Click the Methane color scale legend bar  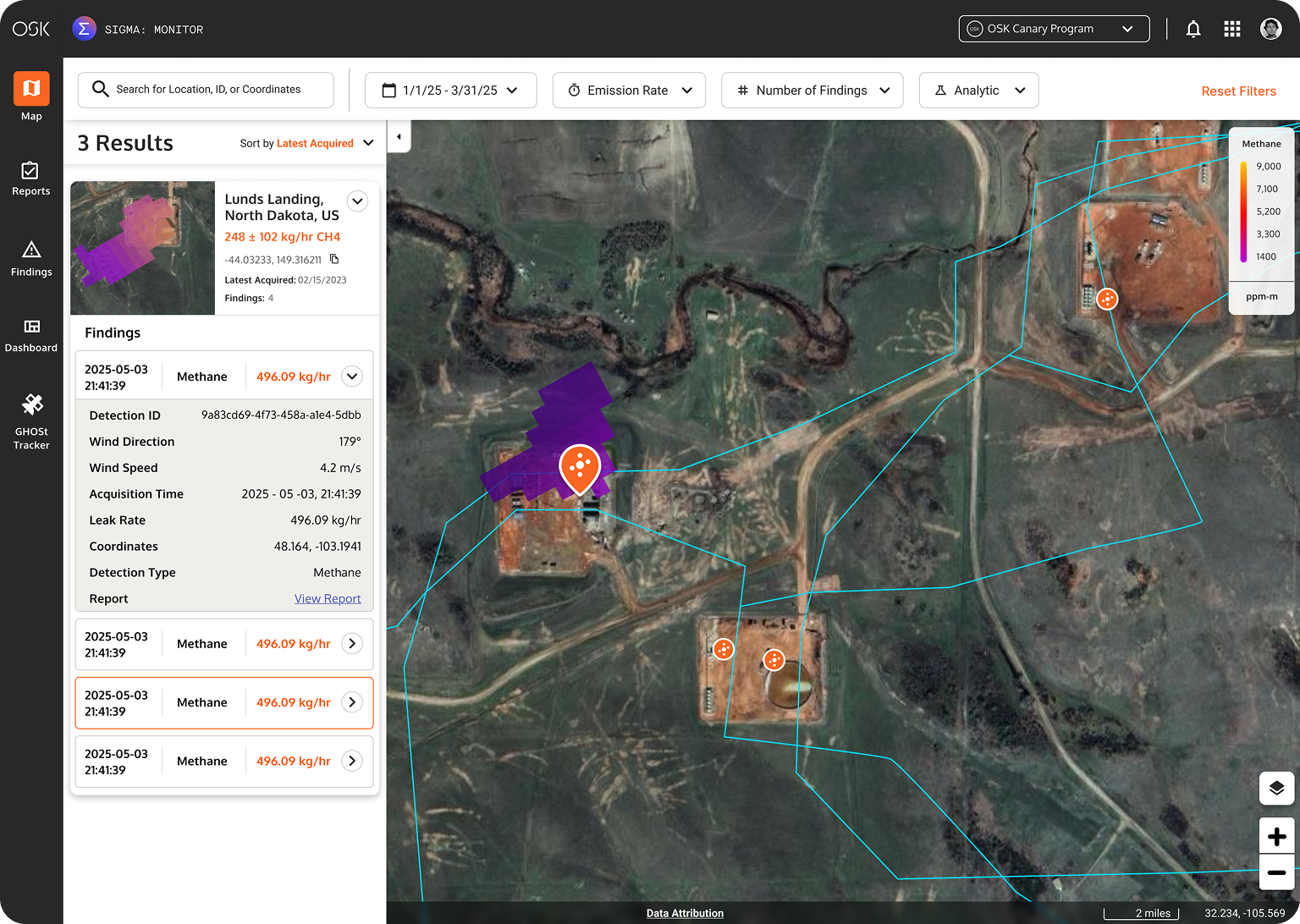point(1243,212)
